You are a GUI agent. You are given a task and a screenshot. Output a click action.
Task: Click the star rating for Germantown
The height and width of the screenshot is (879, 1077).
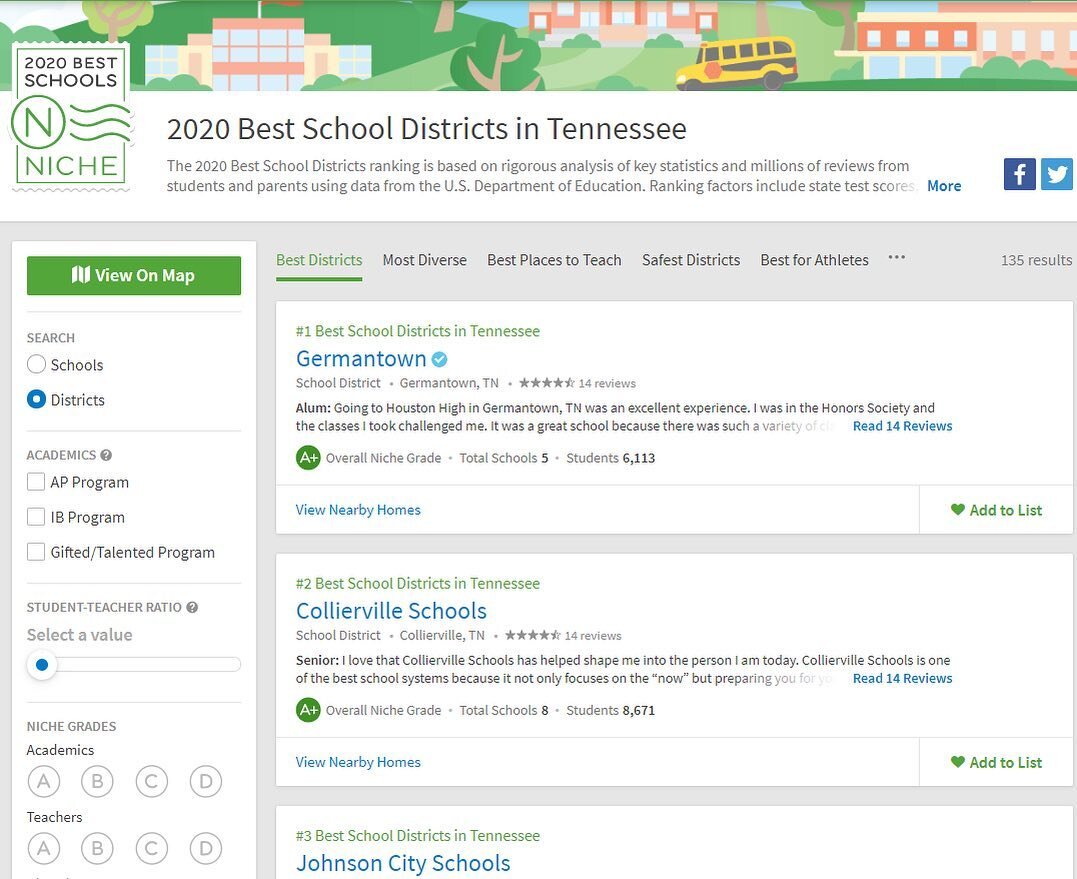pos(547,383)
